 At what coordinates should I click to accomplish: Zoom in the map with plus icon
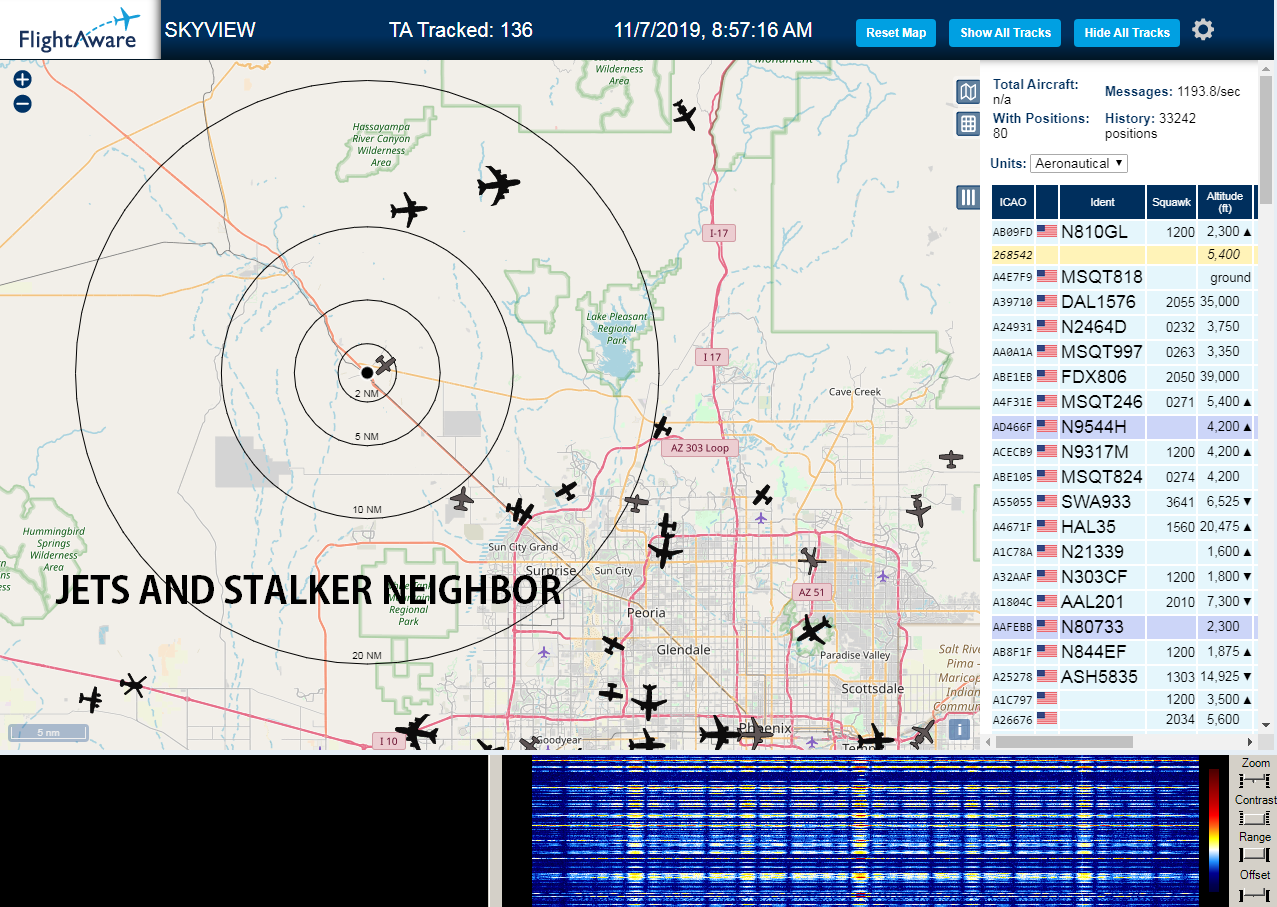[23, 79]
